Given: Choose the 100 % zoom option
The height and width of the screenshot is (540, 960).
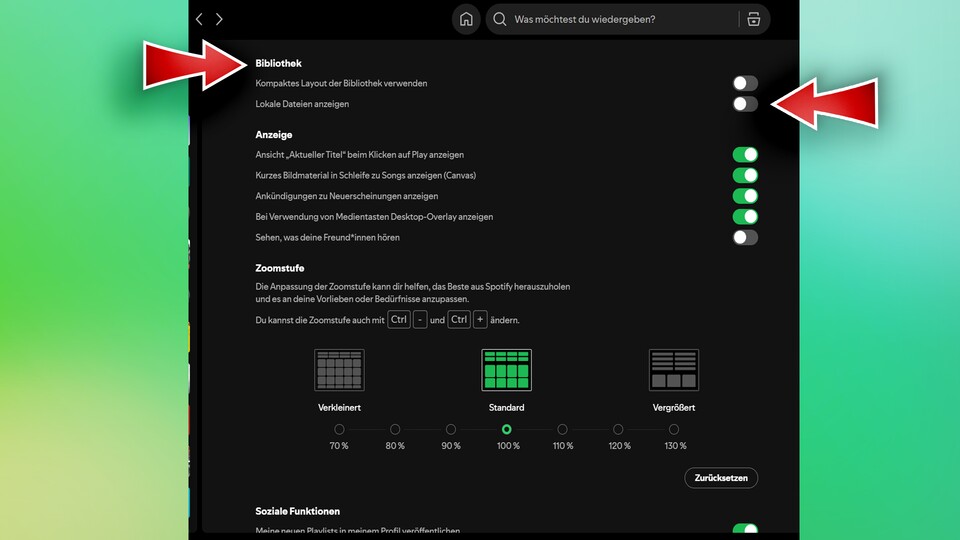Looking at the screenshot, I should coord(506,429).
